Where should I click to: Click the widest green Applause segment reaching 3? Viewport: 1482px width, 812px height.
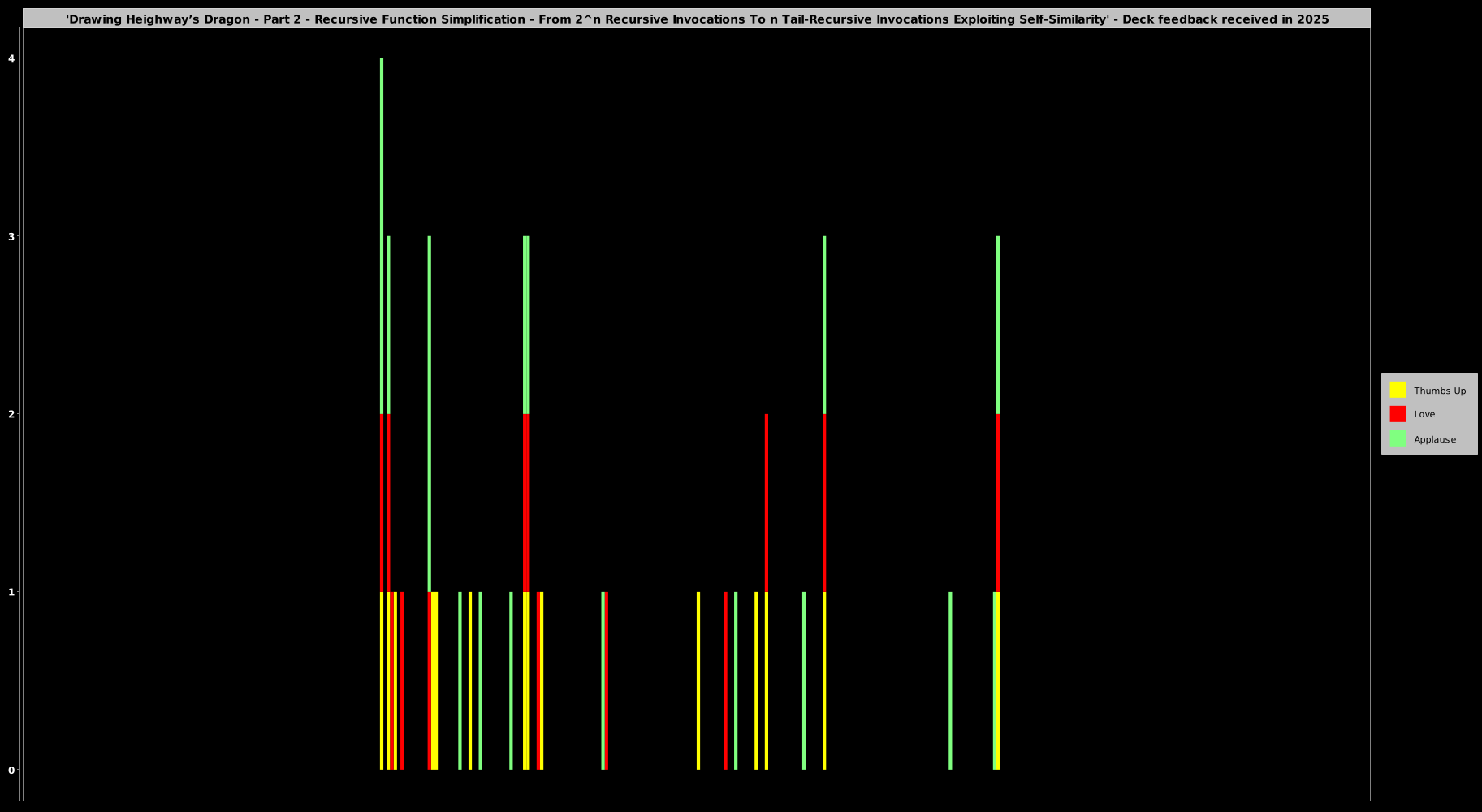(x=526, y=325)
